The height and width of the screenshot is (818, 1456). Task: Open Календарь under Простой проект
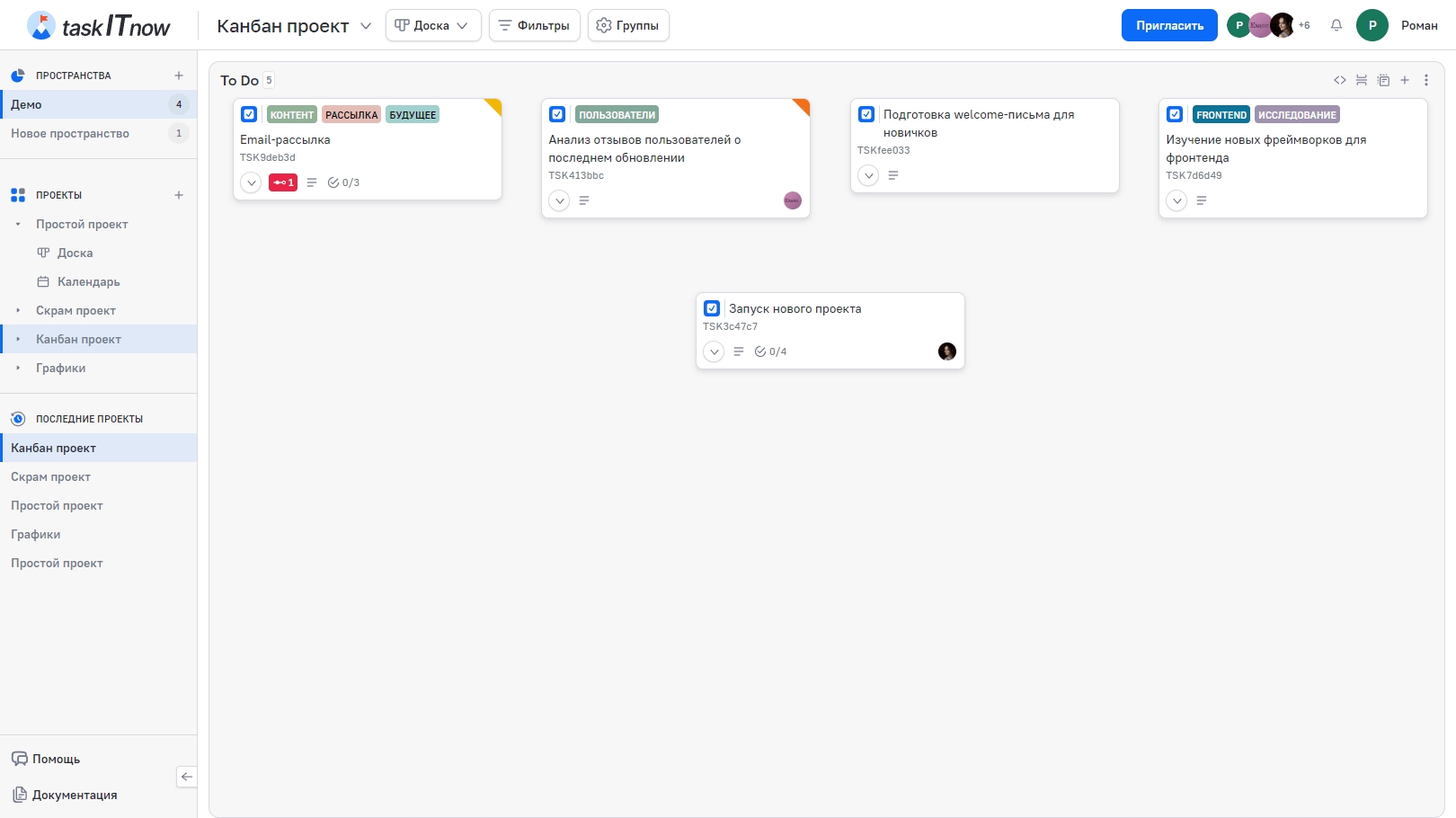point(88,281)
